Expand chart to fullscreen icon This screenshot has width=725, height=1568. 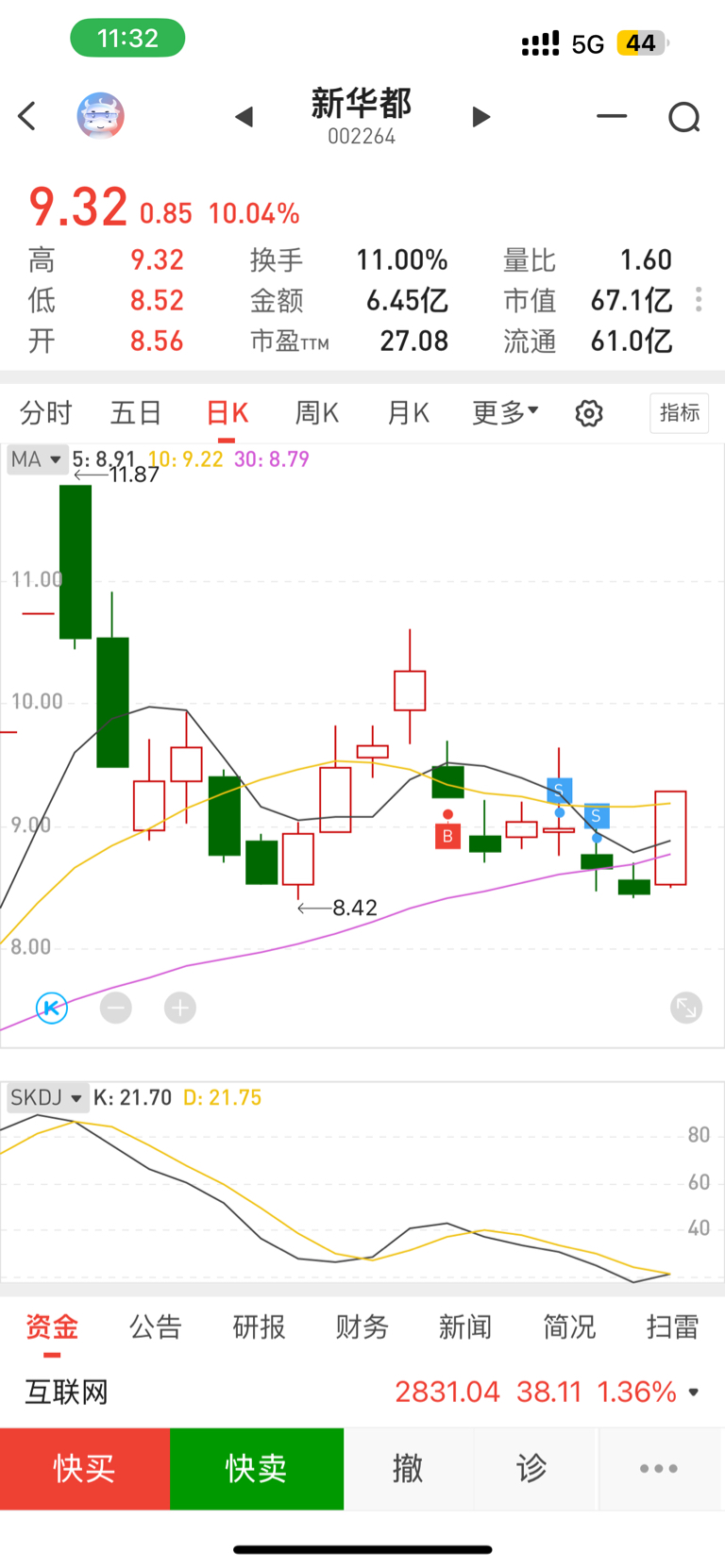pyautogui.click(x=686, y=1008)
